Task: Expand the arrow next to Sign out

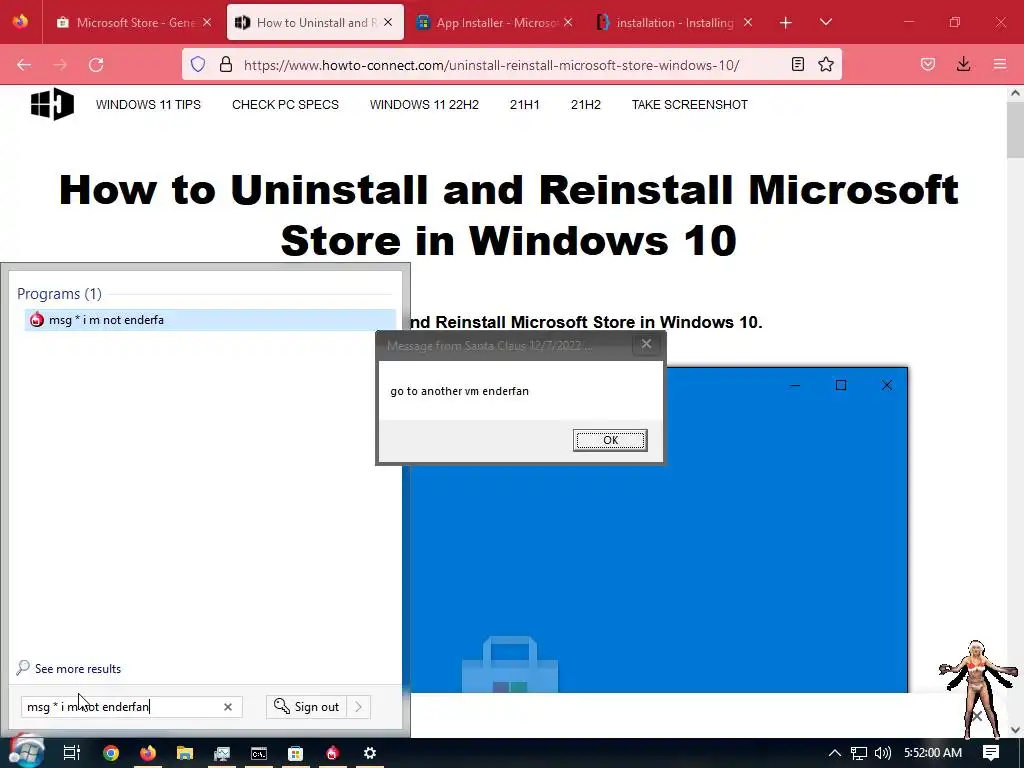Action: coord(359,707)
